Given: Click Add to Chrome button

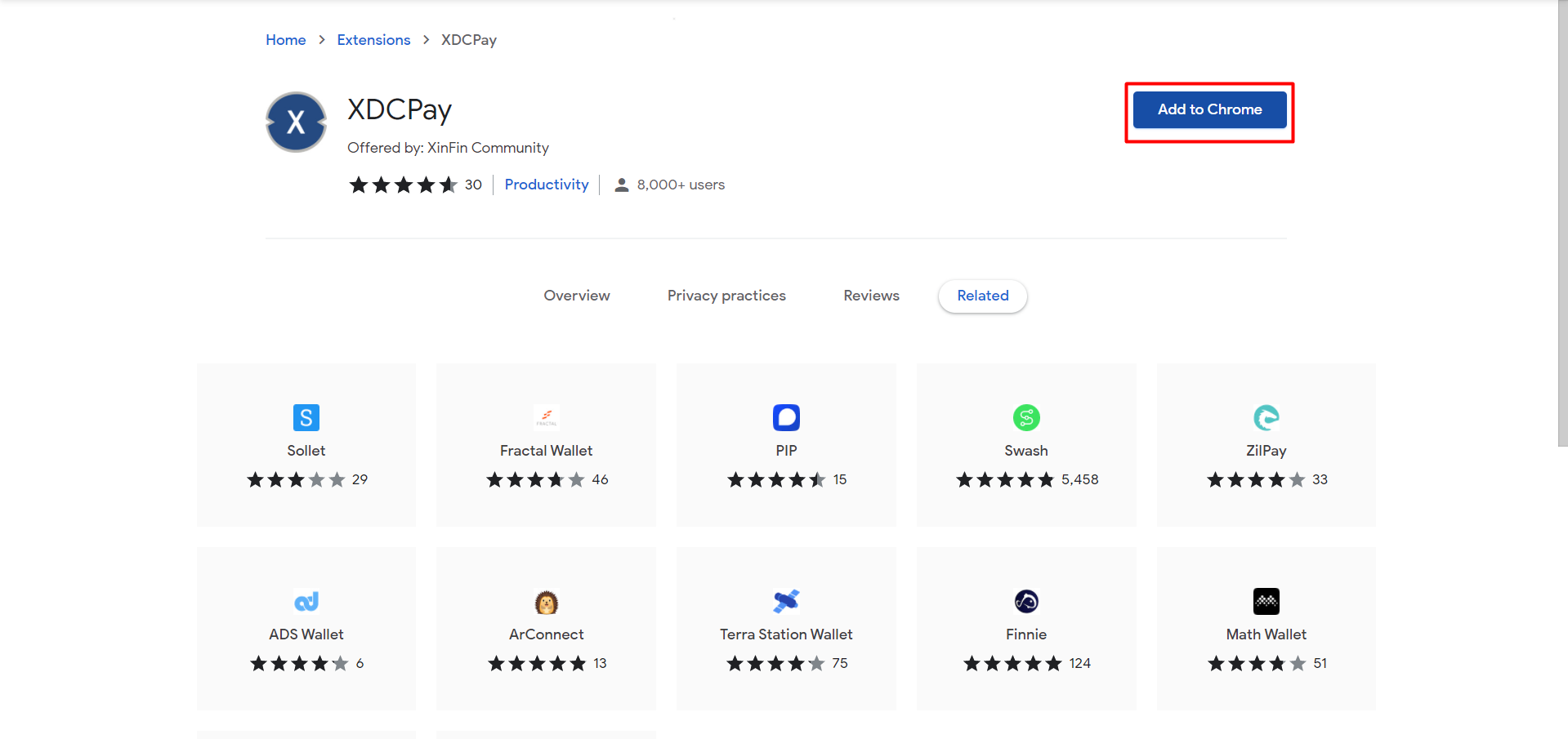Looking at the screenshot, I should click(1209, 109).
